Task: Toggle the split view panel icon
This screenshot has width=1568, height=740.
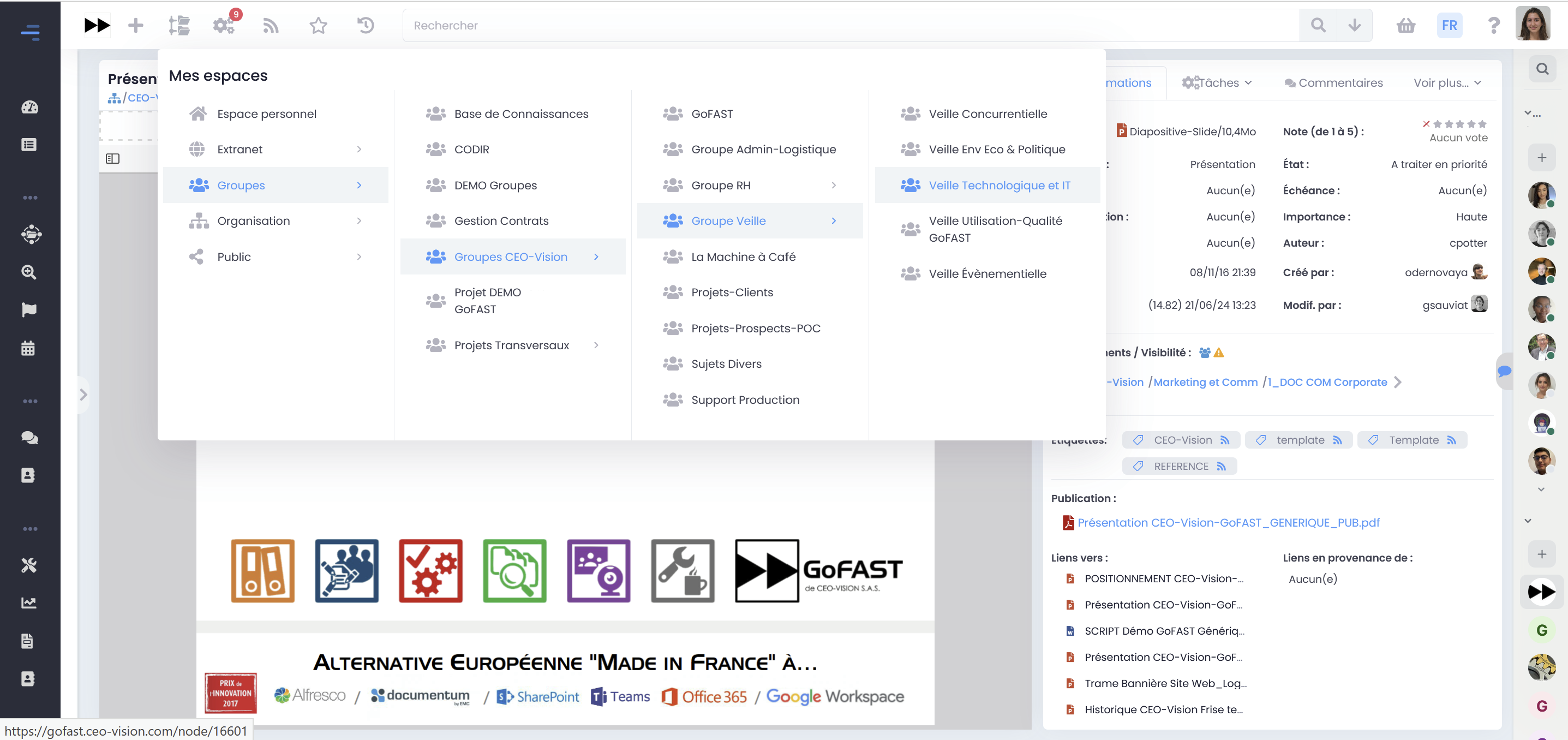Action: 112,159
